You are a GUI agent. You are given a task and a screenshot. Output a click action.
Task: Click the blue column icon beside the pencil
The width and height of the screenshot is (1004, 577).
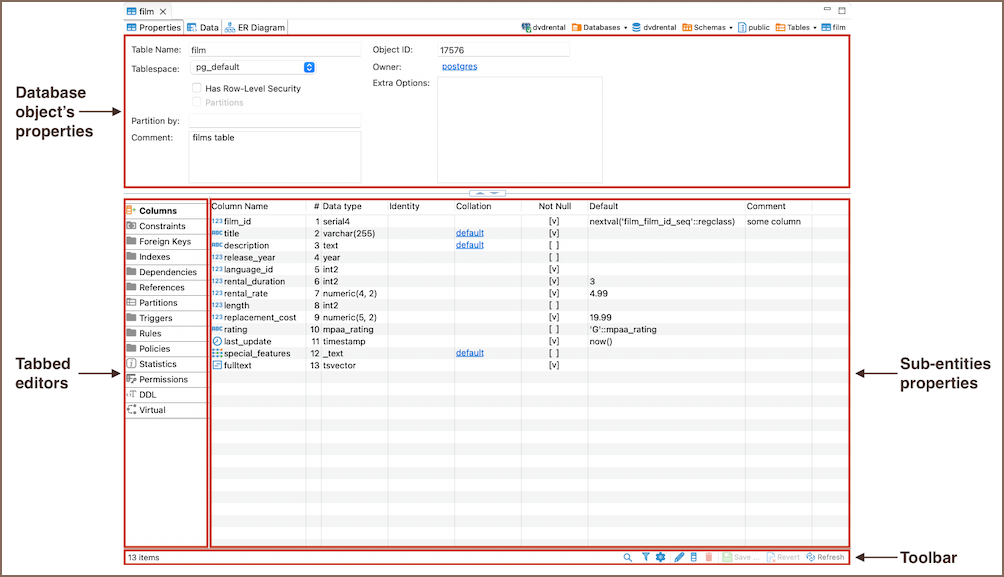[x=694, y=557]
